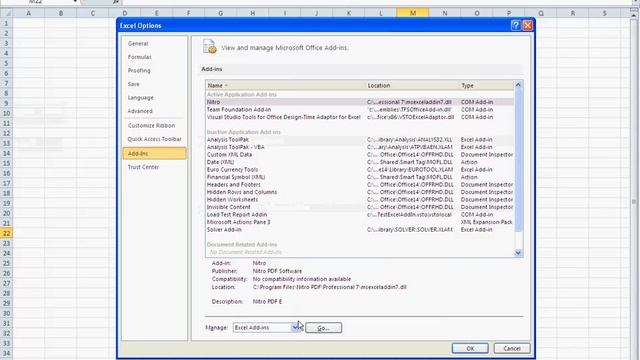Select the Euro Currency Tools row
This screenshot has width=640, height=360.
click(x=360, y=169)
